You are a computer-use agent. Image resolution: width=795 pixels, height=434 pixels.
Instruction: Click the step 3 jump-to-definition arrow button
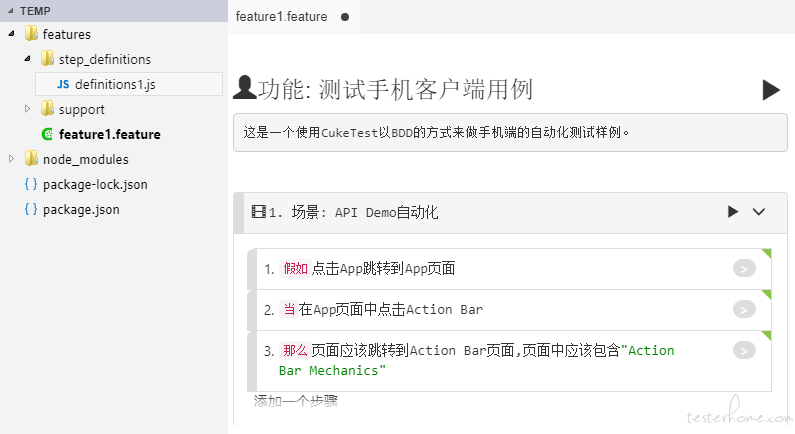point(744,350)
